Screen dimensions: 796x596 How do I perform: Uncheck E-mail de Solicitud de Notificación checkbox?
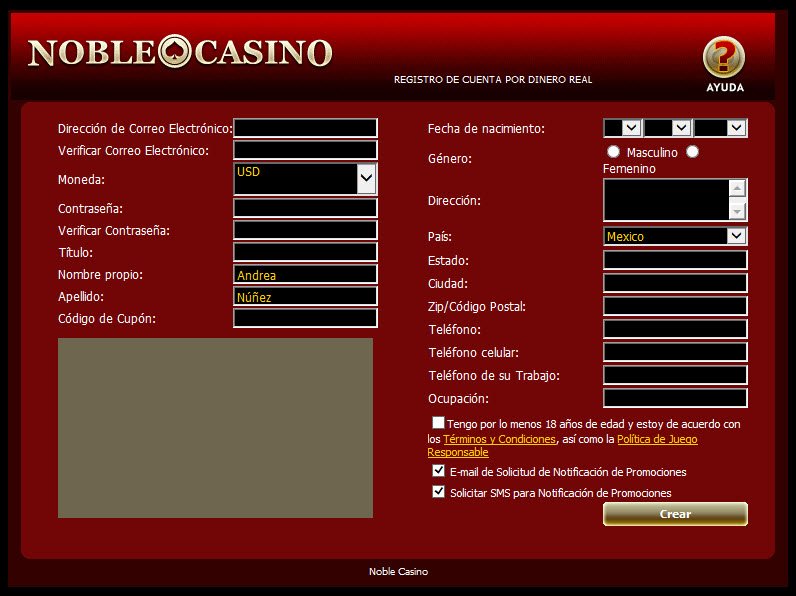click(438, 471)
